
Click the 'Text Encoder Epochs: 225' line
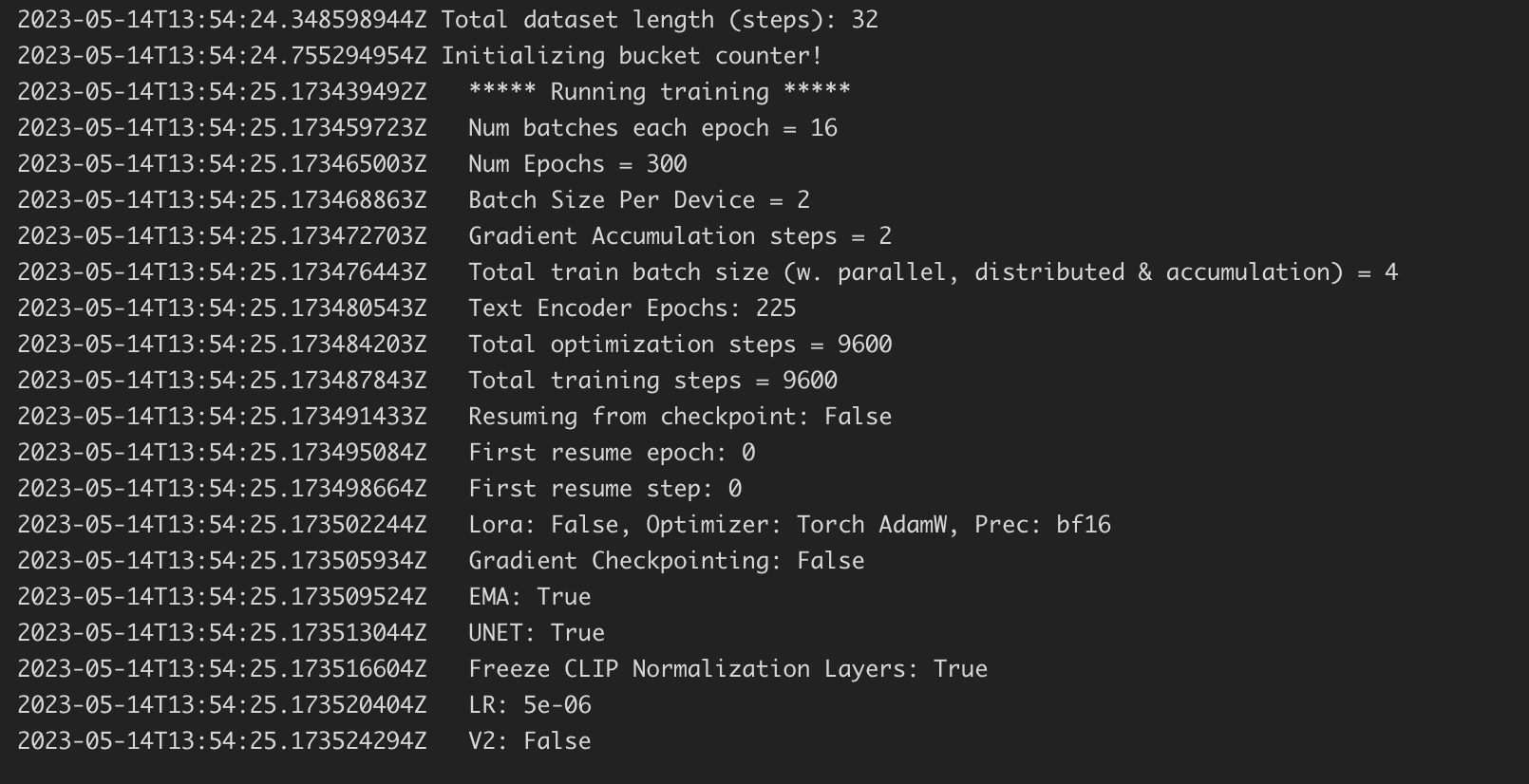point(632,308)
